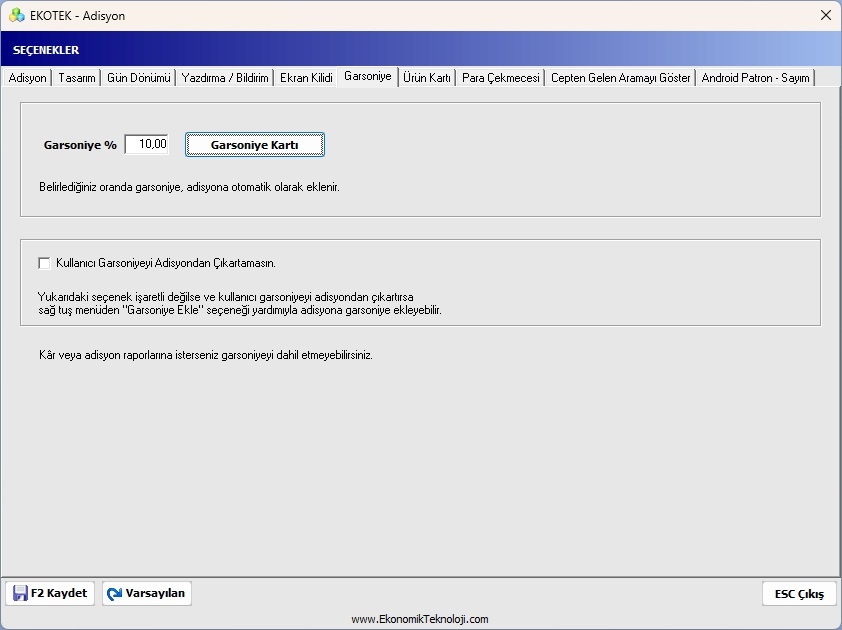Screen dimensions: 842x630
Task: Click the Garsoniye % input field
Action: coord(147,144)
